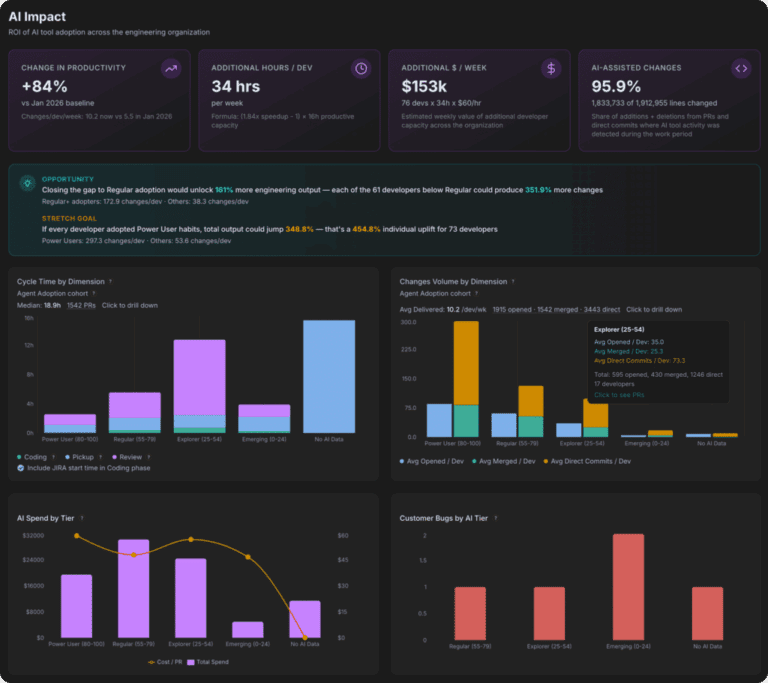Toggle Avg Direct Commits / Dev legend series

pos(587,462)
